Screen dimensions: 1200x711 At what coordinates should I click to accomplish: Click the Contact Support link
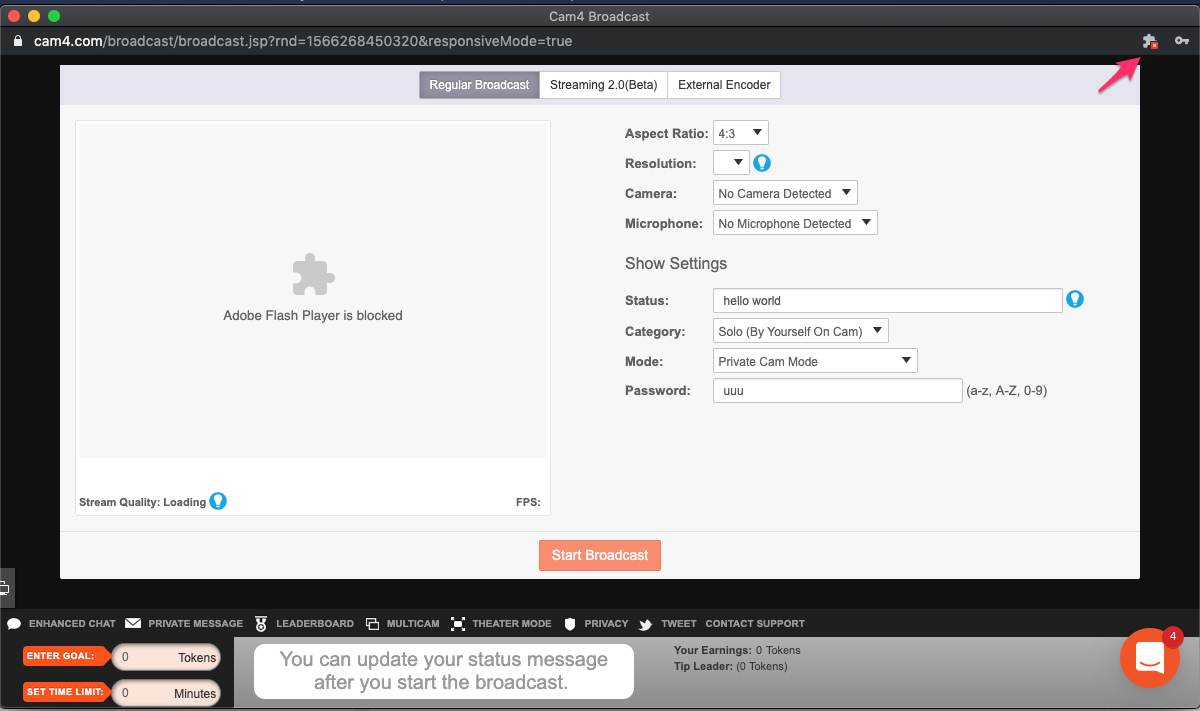click(x=754, y=623)
